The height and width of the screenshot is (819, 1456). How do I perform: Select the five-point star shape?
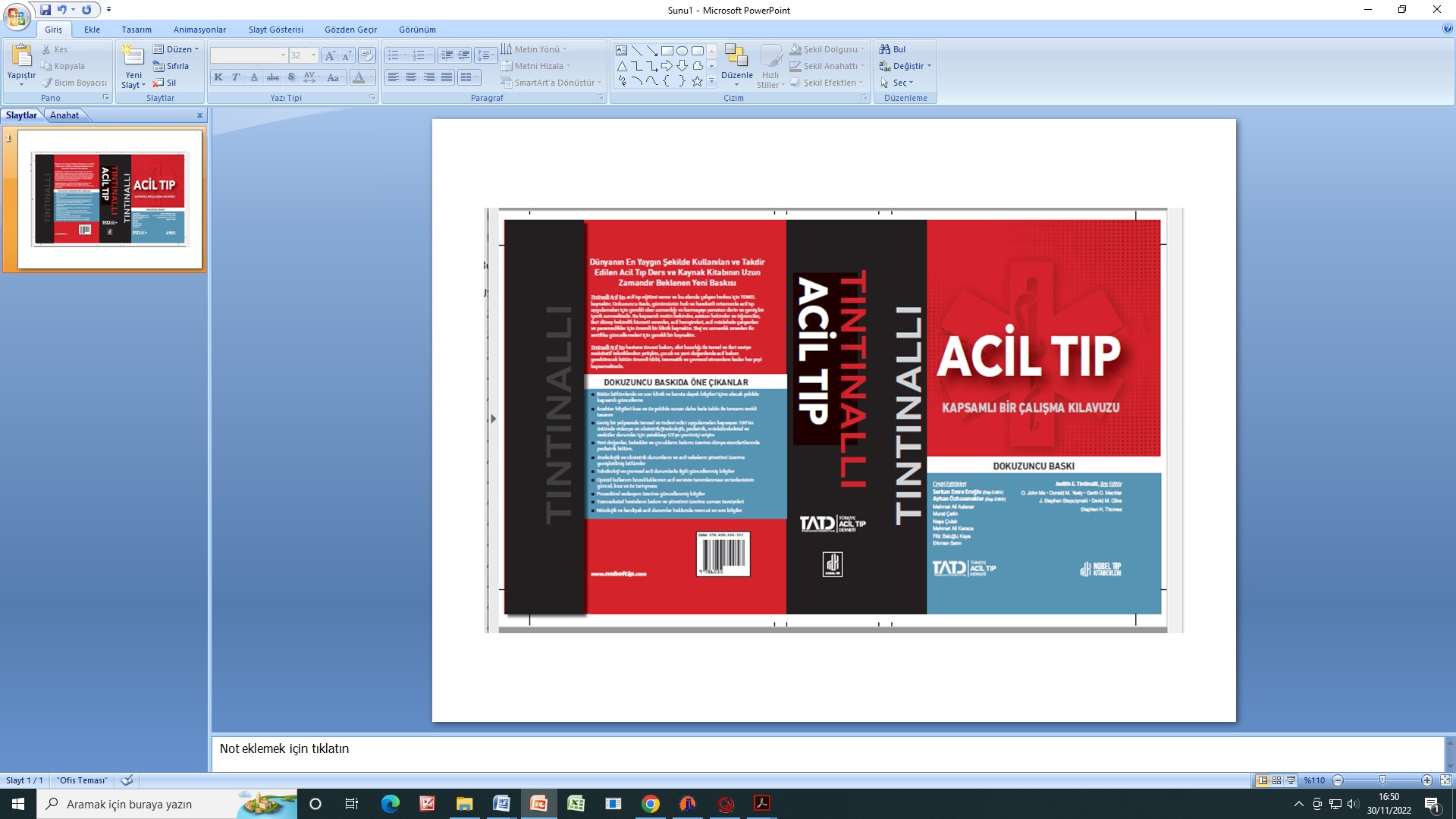coord(697,81)
